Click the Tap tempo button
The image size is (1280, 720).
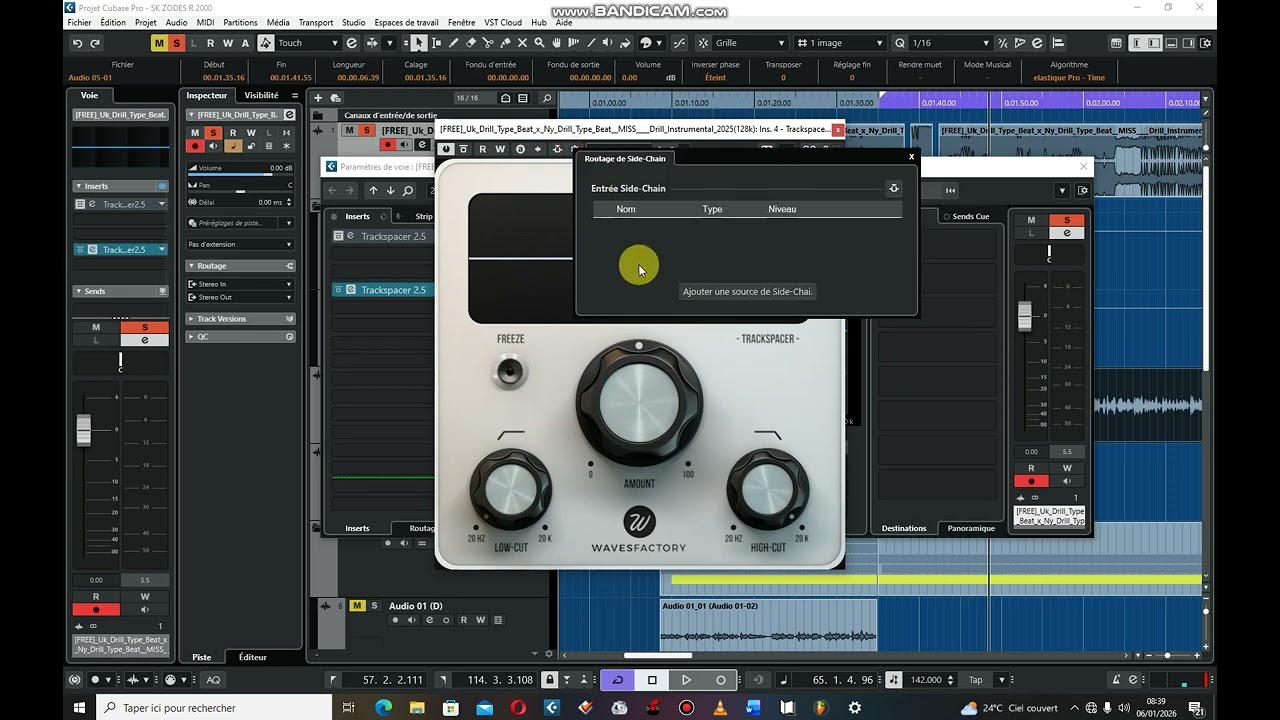pyautogui.click(x=975, y=680)
